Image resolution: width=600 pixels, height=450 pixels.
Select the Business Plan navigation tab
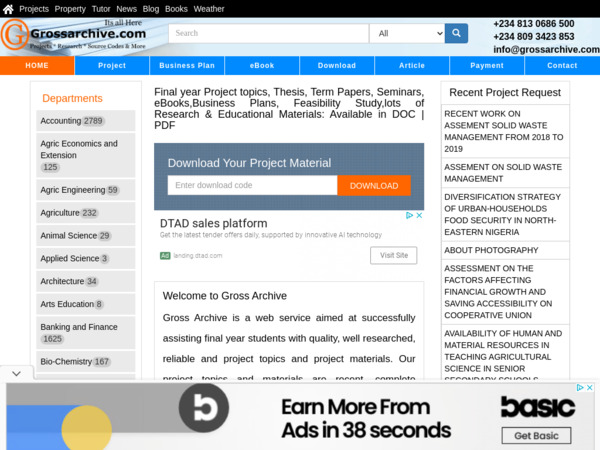coord(187,65)
